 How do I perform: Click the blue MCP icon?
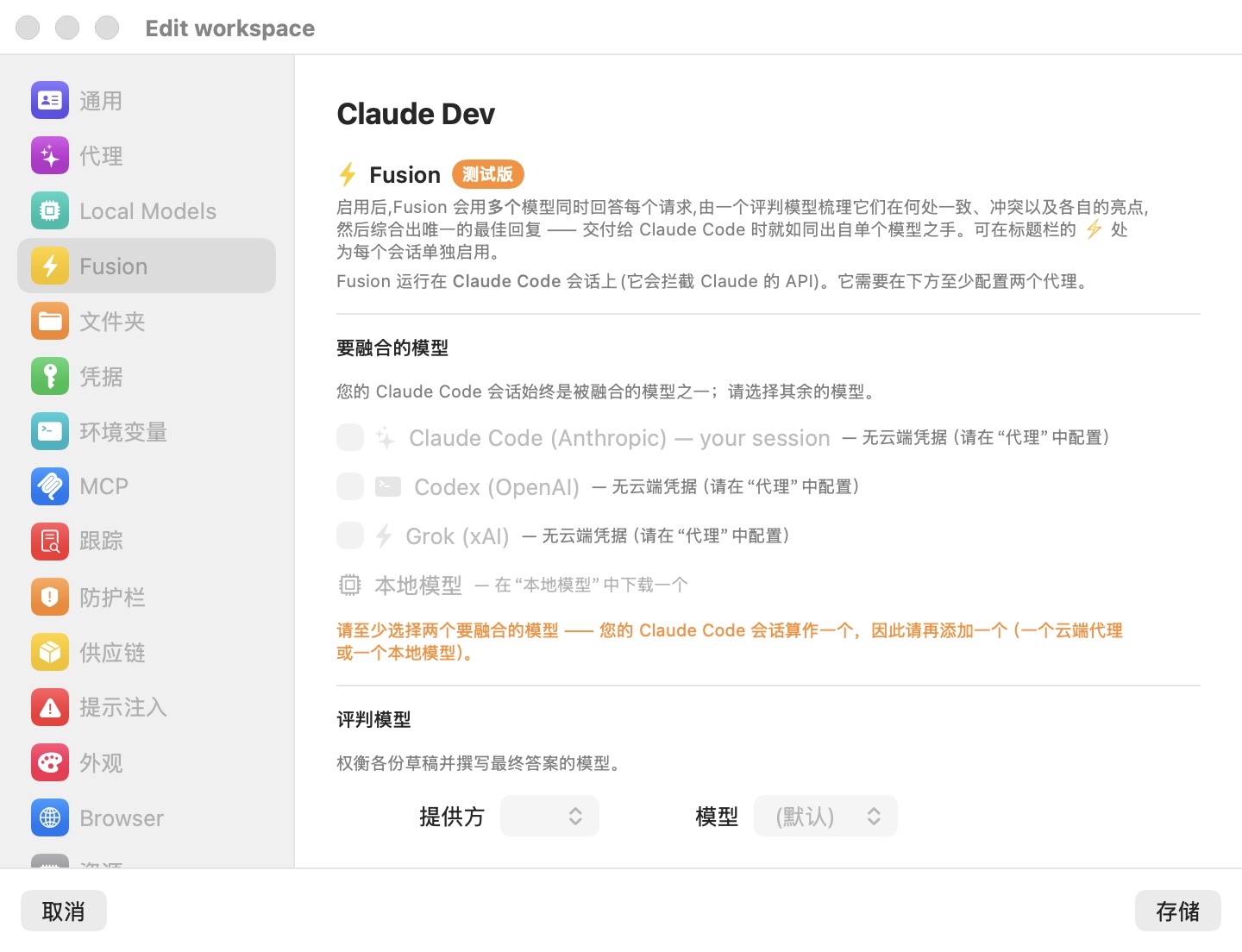[x=50, y=486]
